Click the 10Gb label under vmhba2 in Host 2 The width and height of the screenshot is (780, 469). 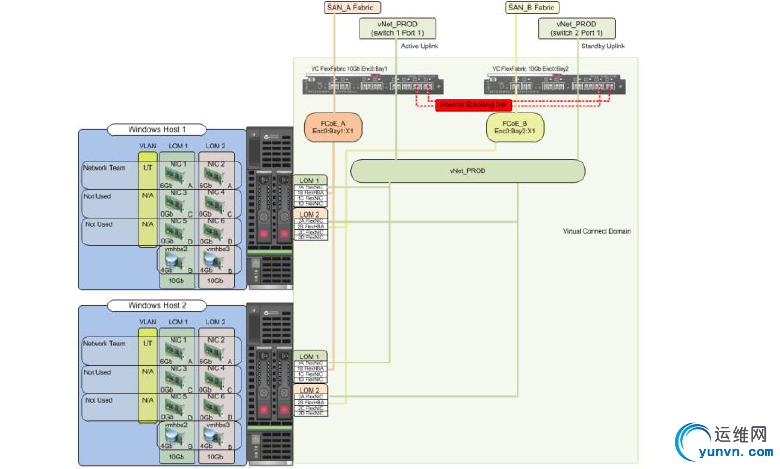point(177,457)
